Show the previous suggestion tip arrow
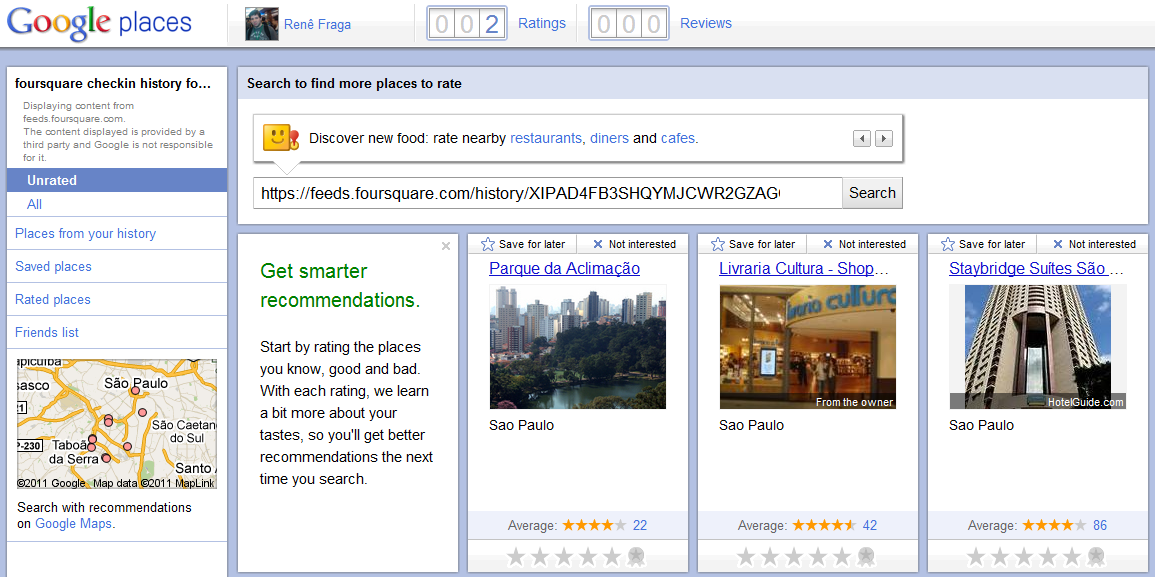Viewport: 1155px width, 577px height. [862, 139]
